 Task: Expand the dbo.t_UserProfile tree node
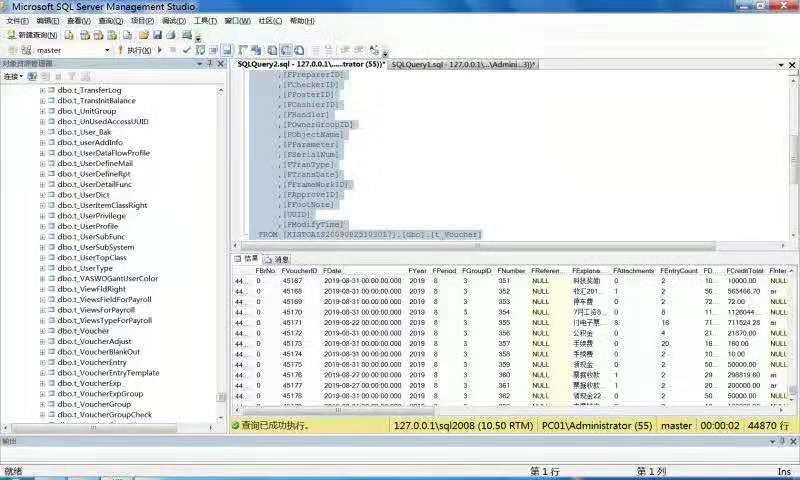pyautogui.click(x=42, y=226)
